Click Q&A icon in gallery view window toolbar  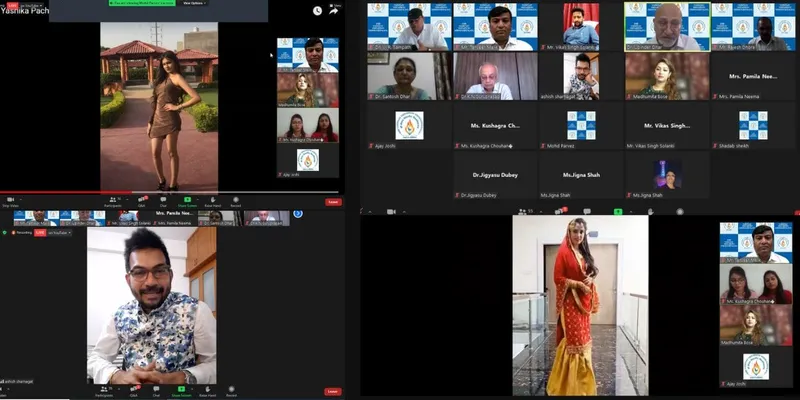(559, 211)
